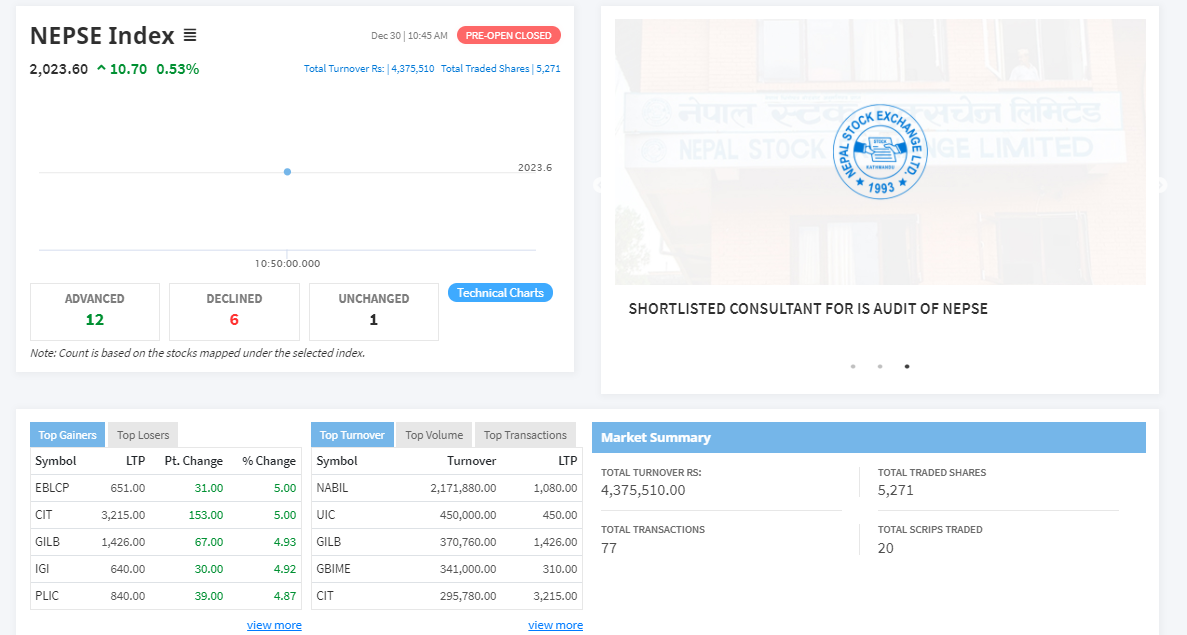Screen dimensions: 1187x635
Task: Select the second carousel dot indicator
Action: point(880,366)
